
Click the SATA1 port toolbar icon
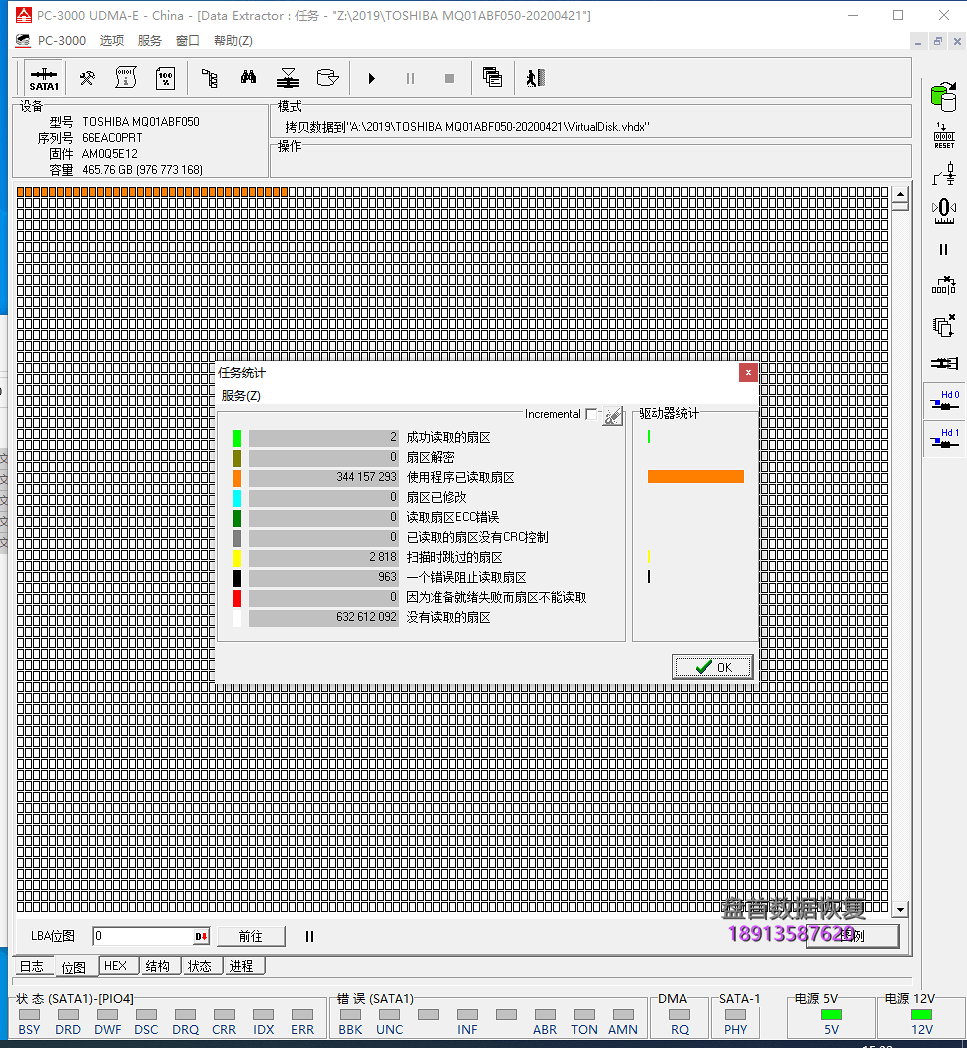[x=43, y=78]
